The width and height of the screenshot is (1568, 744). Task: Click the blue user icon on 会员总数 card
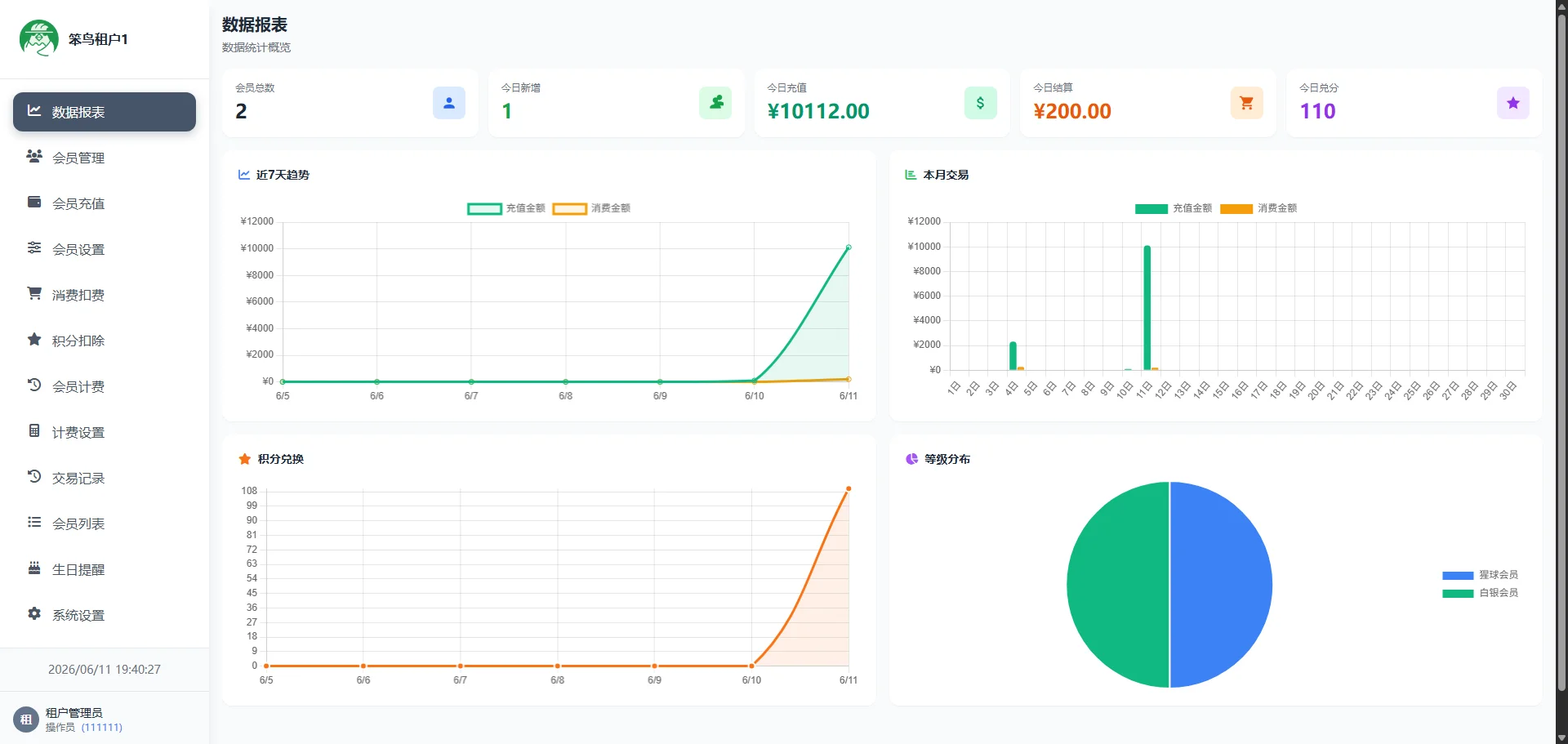(449, 103)
